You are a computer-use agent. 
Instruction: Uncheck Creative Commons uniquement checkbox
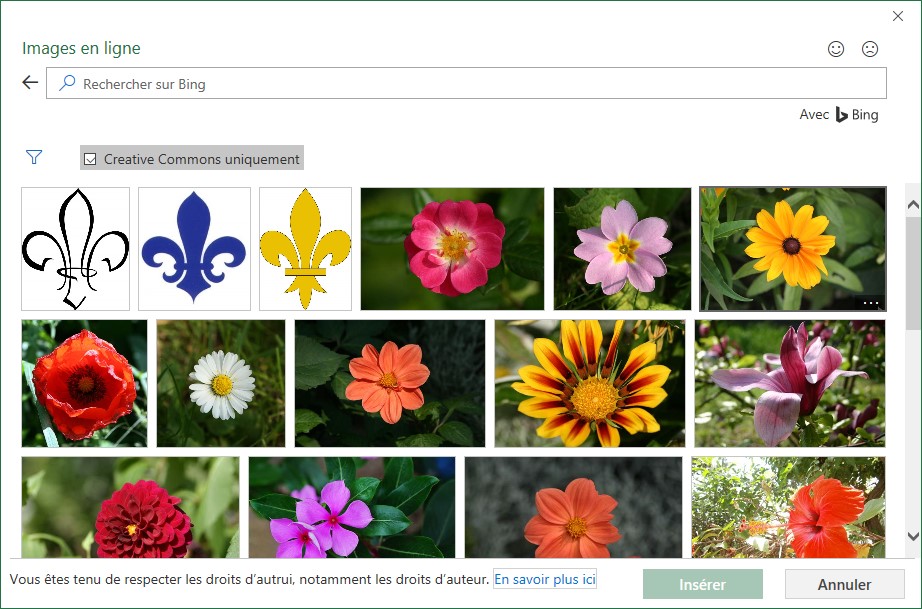click(90, 159)
